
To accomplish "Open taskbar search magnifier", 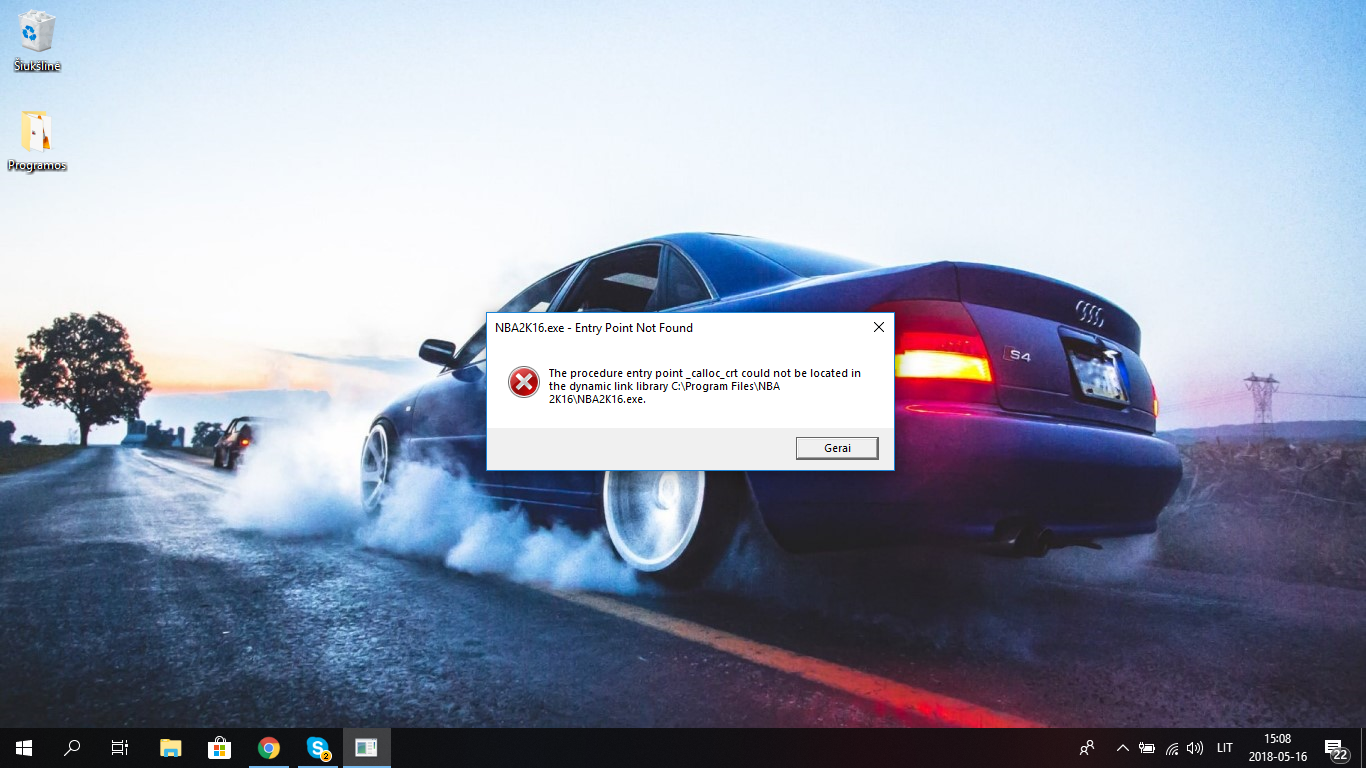I will (x=72, y=748).
